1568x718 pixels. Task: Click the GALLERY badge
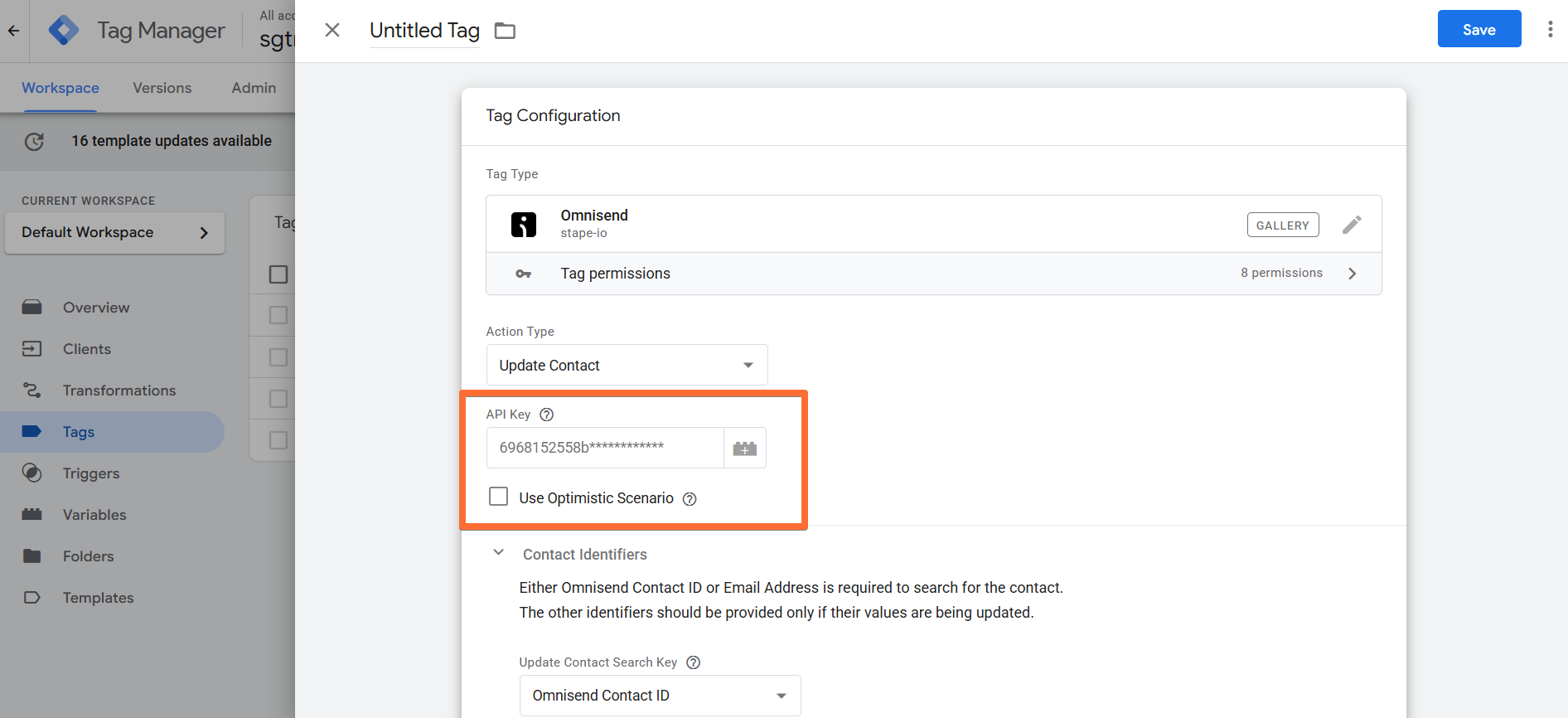tap(1283, 225)
